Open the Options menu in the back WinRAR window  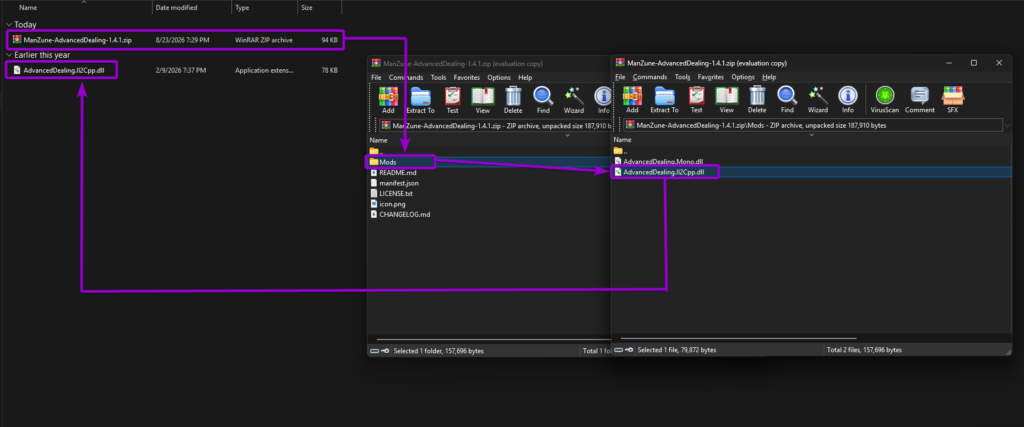[x=499, y=77]
